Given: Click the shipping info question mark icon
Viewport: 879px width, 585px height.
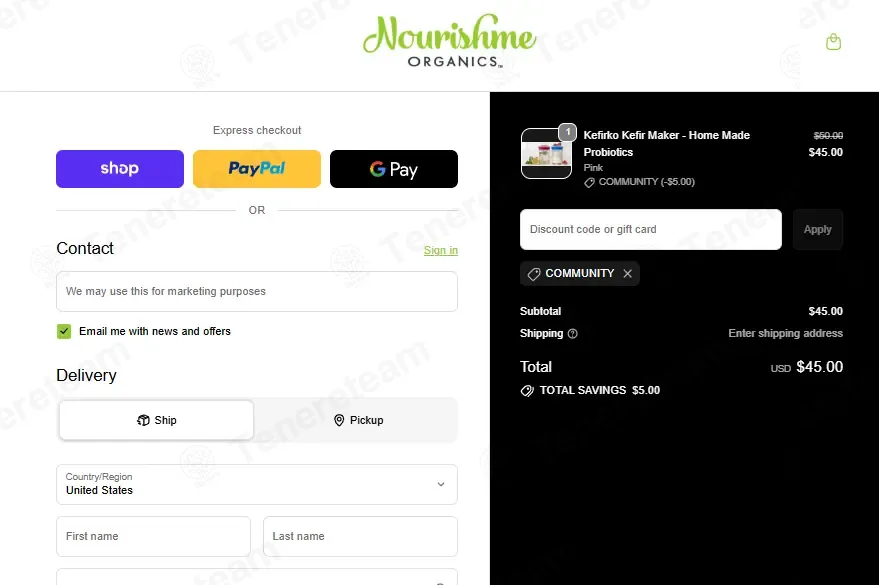Looking at the screenshot, I should tap(572, 333).
